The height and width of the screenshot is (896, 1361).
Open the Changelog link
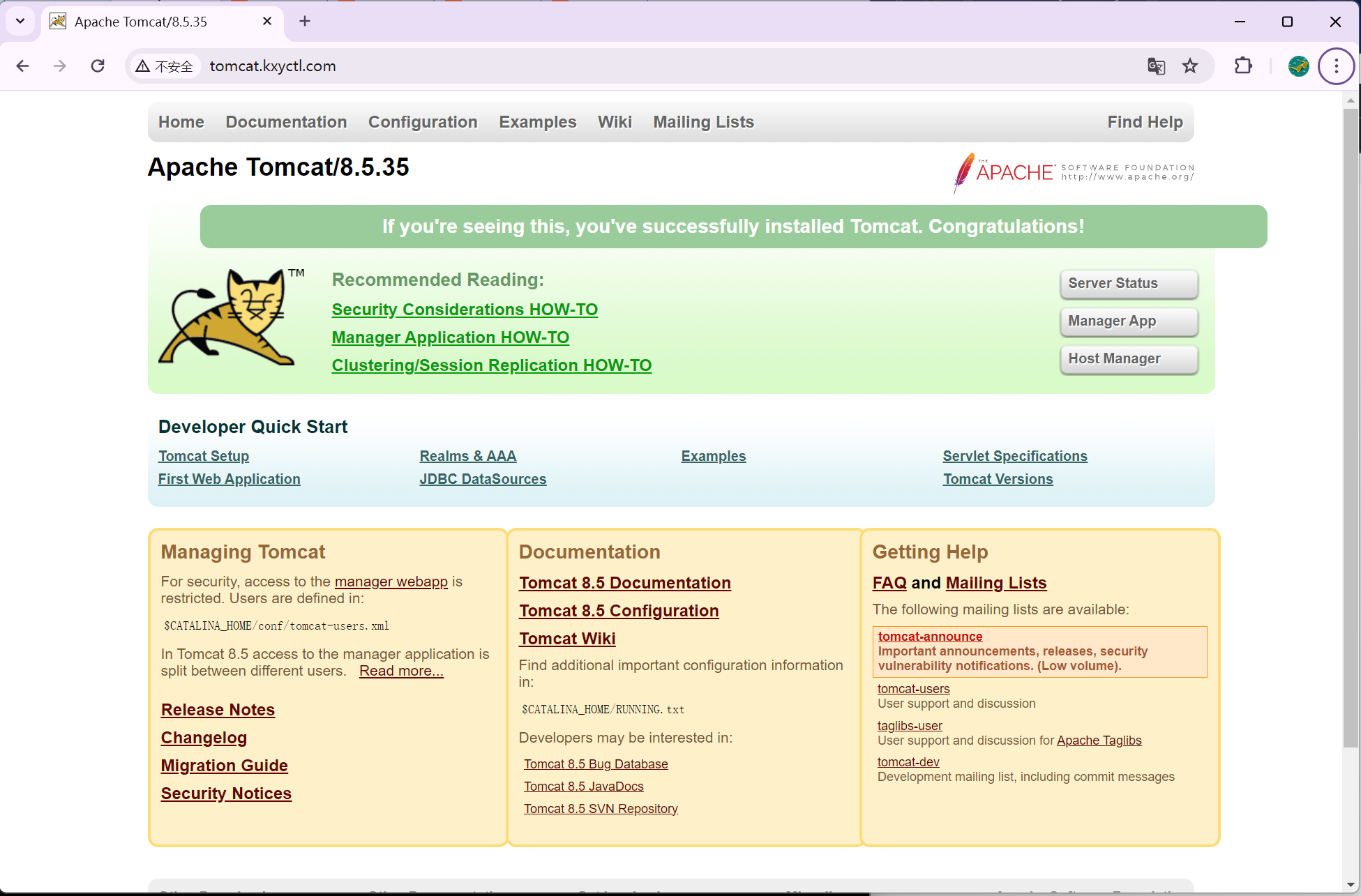(x=204, y=738)
